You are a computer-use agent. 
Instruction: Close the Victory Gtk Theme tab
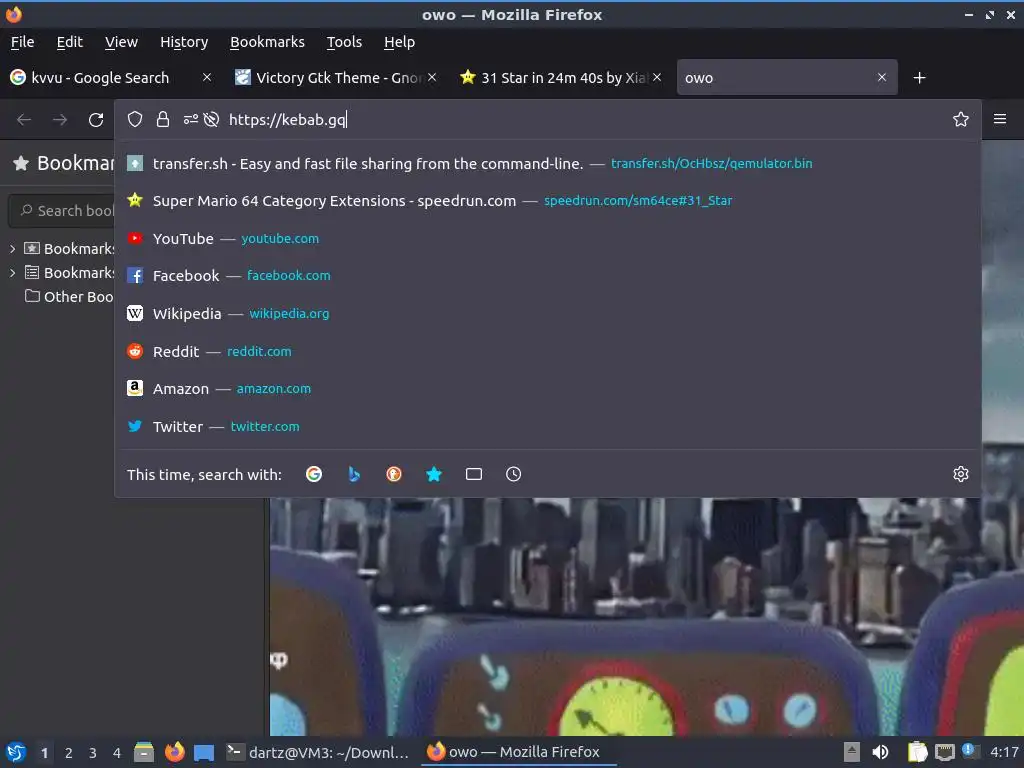pyautogui.click(x=432, y=77)
